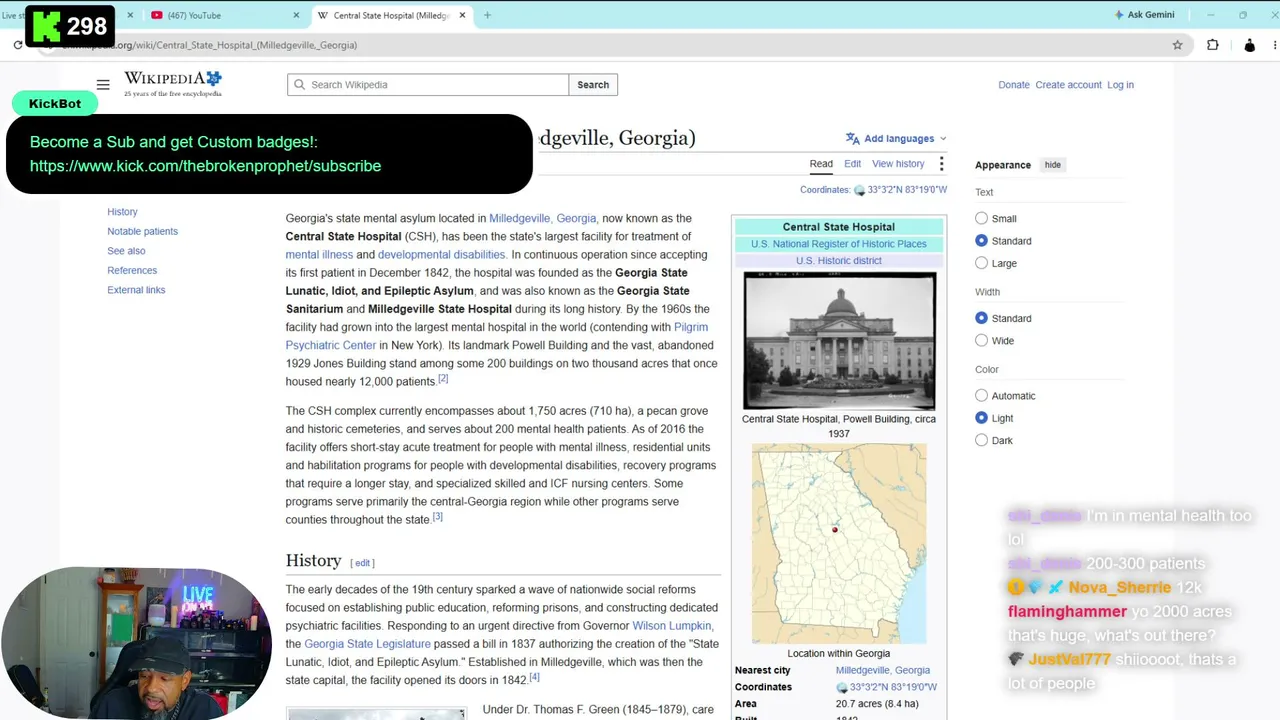Click the coordinates link under the article toolbar

click(x=907, y=190)
